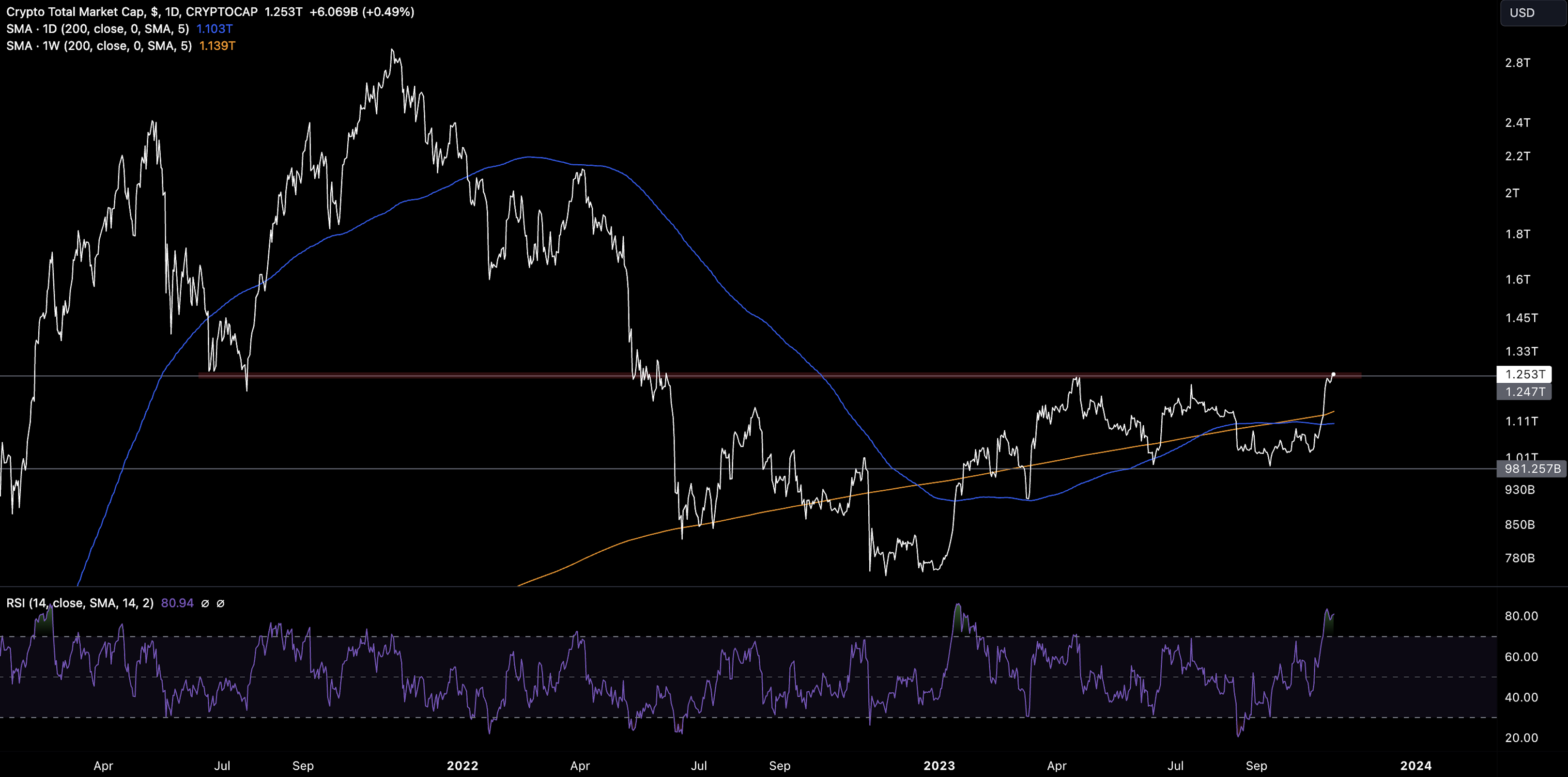Image resolution: width=1568 pixels, height=777 pixels.
Task: Click the blue 1.103T SMA value
Action: point(214,29)
